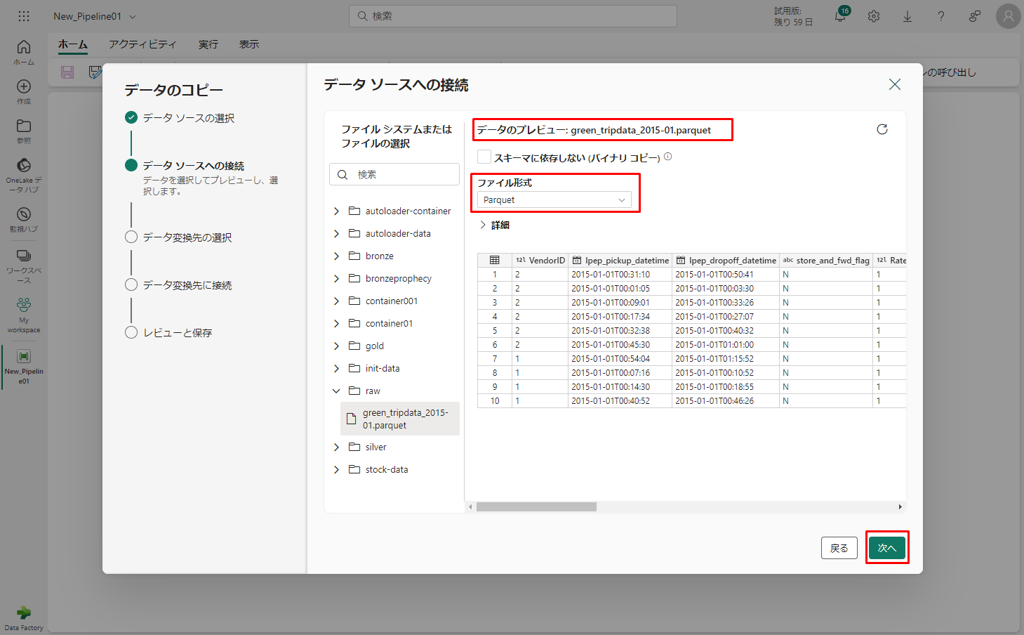Click the table grid icon in preview header

(x=494, y=260)
